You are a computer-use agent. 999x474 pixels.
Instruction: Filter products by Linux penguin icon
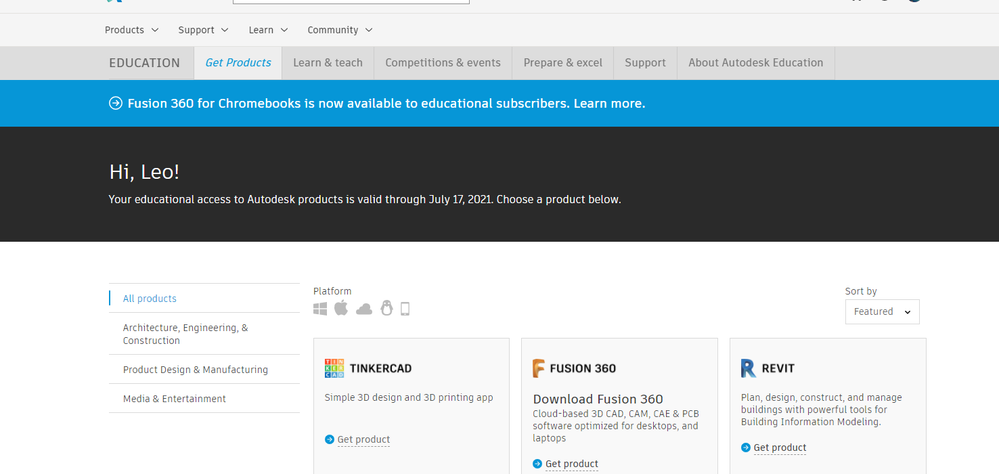point(387,308)
